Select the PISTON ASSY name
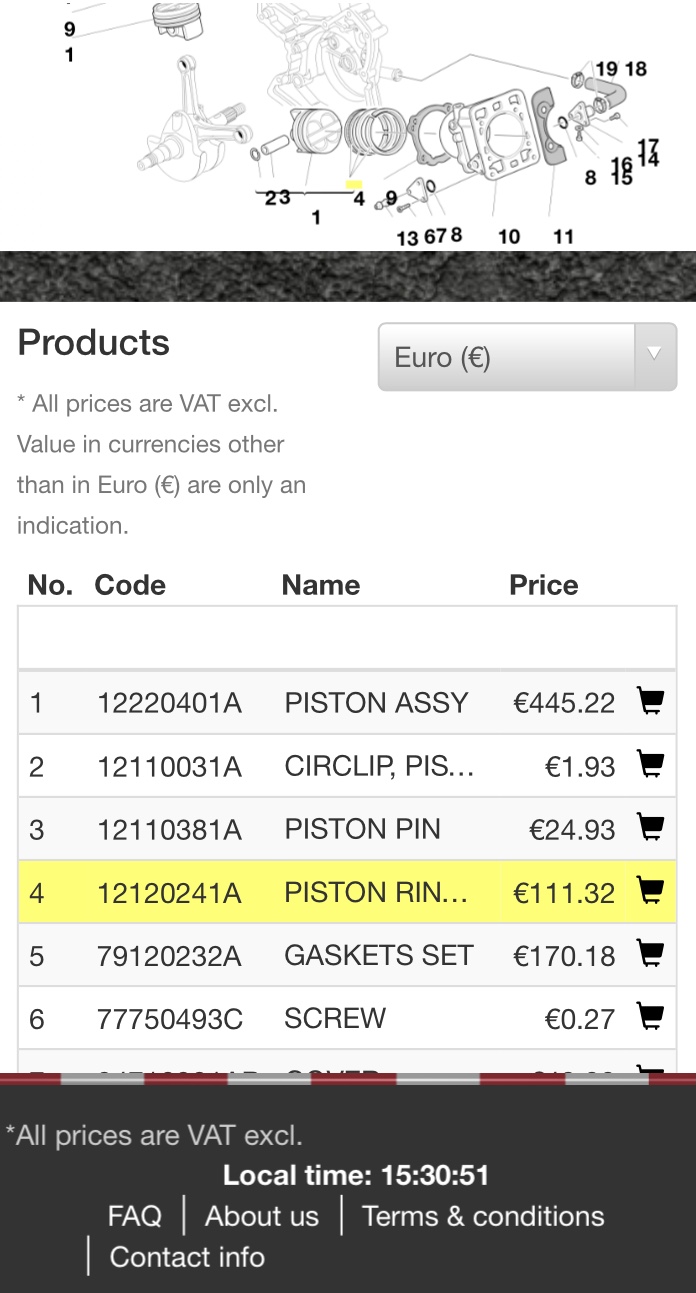696x1293 pixels. [376, 703]
